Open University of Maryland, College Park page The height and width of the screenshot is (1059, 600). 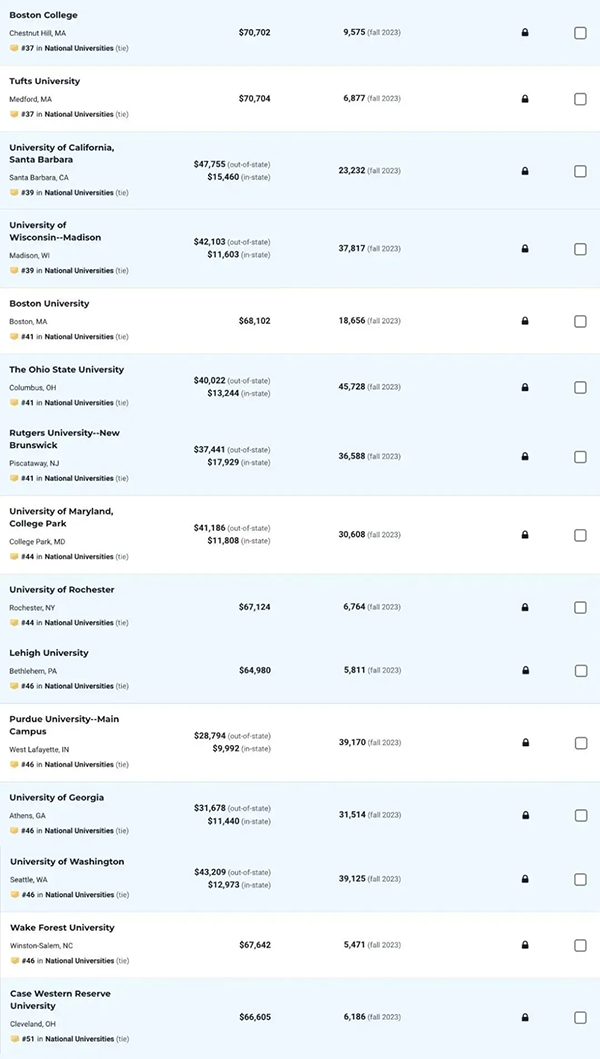click(61, 517)
